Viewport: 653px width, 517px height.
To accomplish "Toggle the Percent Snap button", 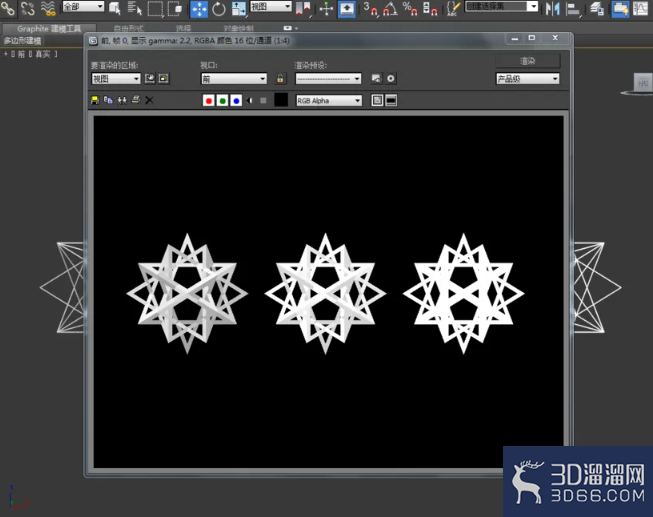I will [x=410, y=8].
